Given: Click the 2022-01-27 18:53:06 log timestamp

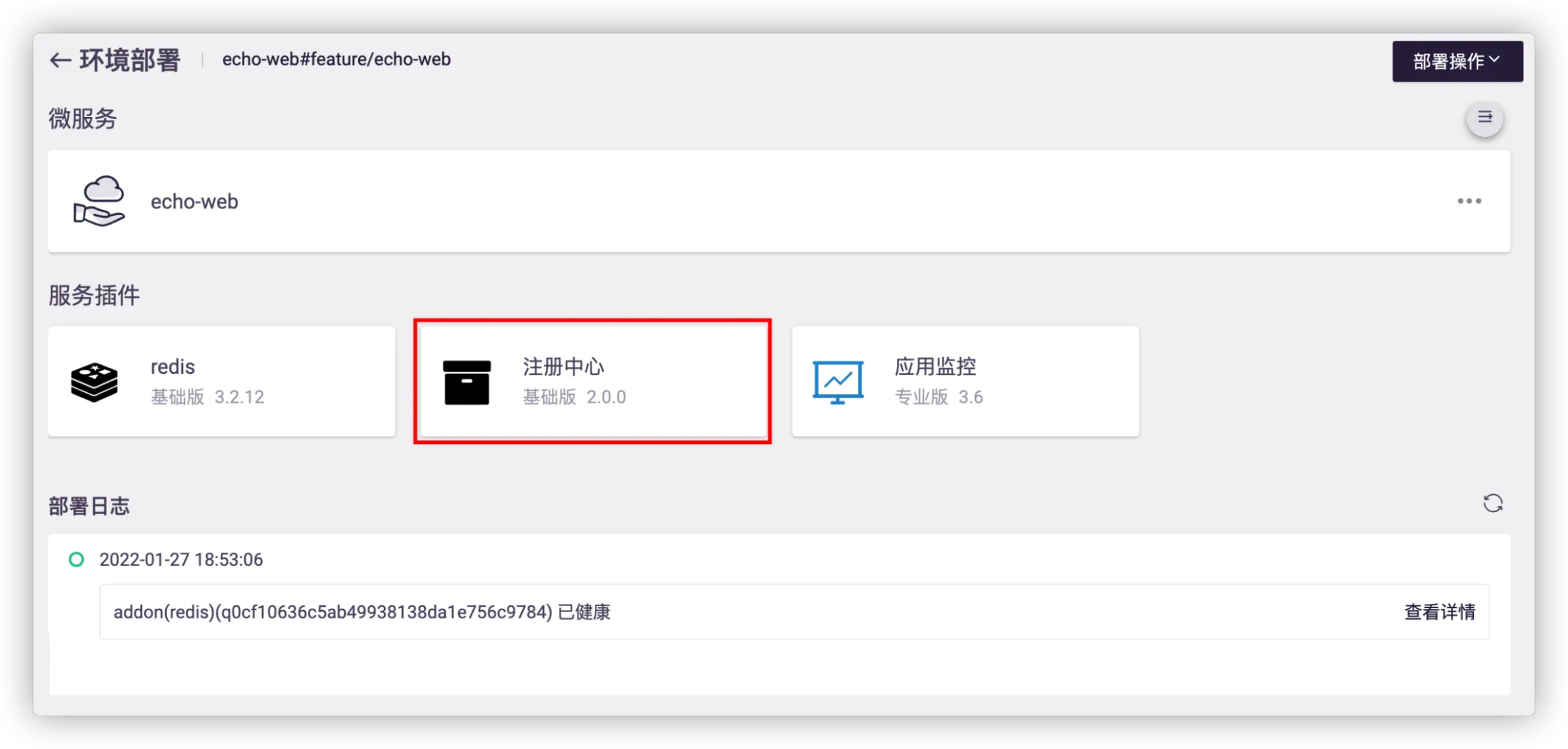Looking at the screenshot, I should 181,560.
